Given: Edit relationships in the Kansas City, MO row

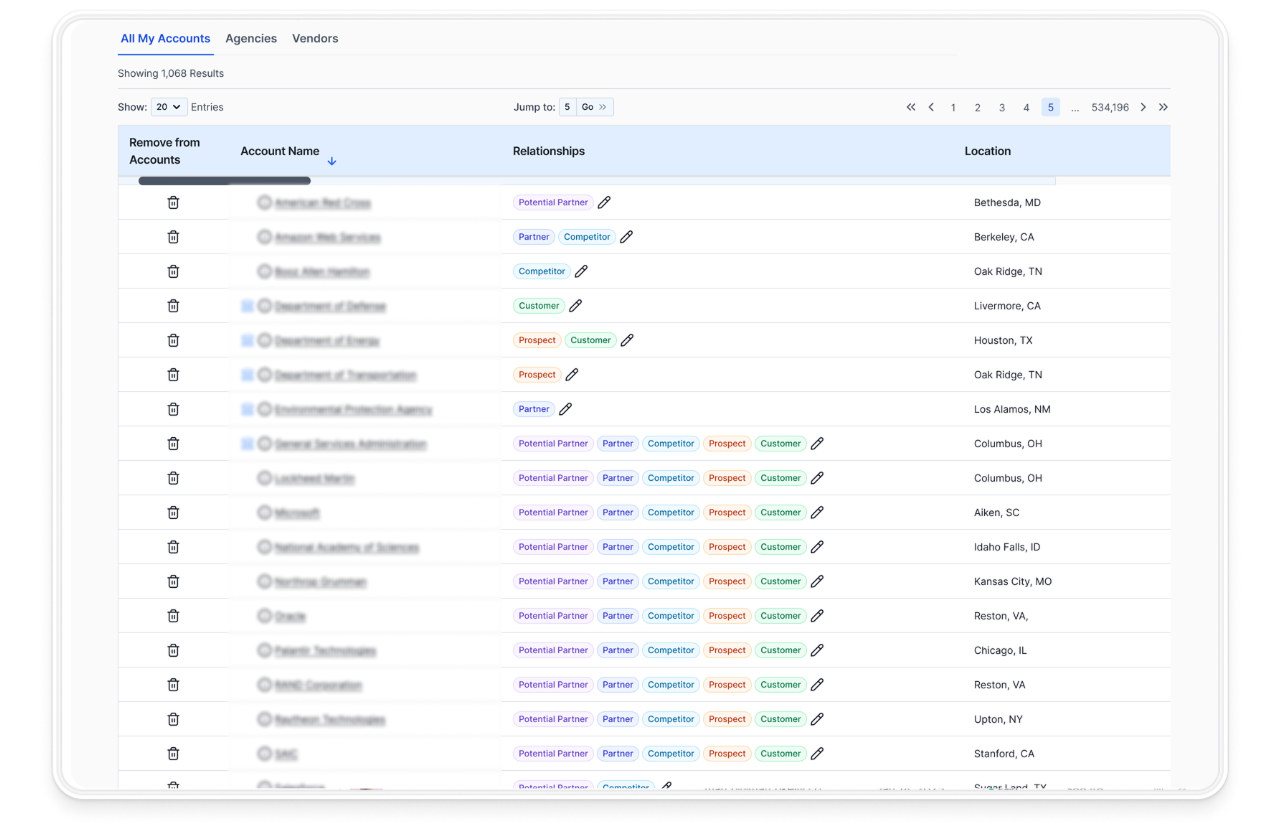Looking at the screenshot, I should (817, 581).
